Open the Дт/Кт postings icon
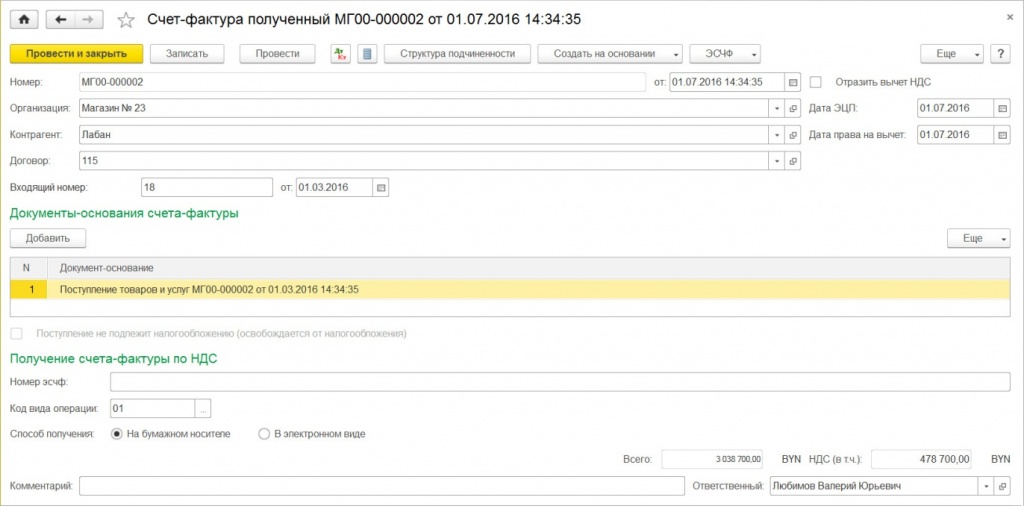The height and width of the screenshot is (506, 1024). [342, 54]
